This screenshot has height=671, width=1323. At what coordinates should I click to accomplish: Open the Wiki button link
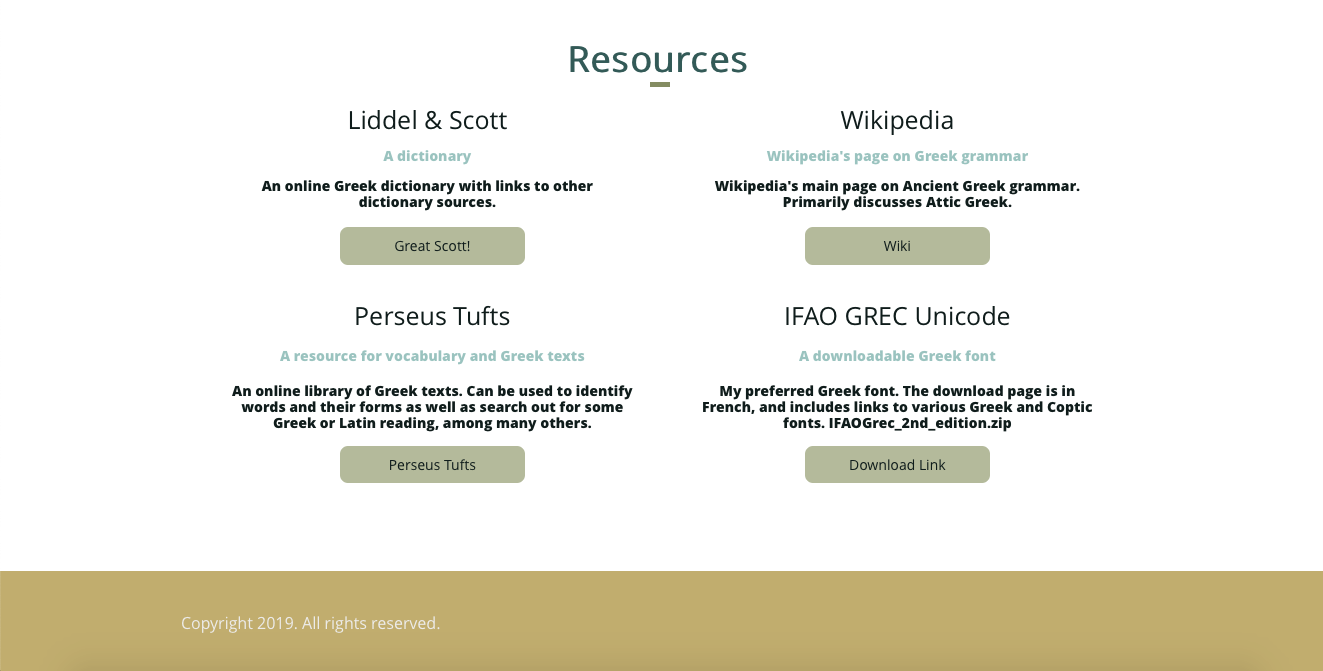(x=897, y=246)
